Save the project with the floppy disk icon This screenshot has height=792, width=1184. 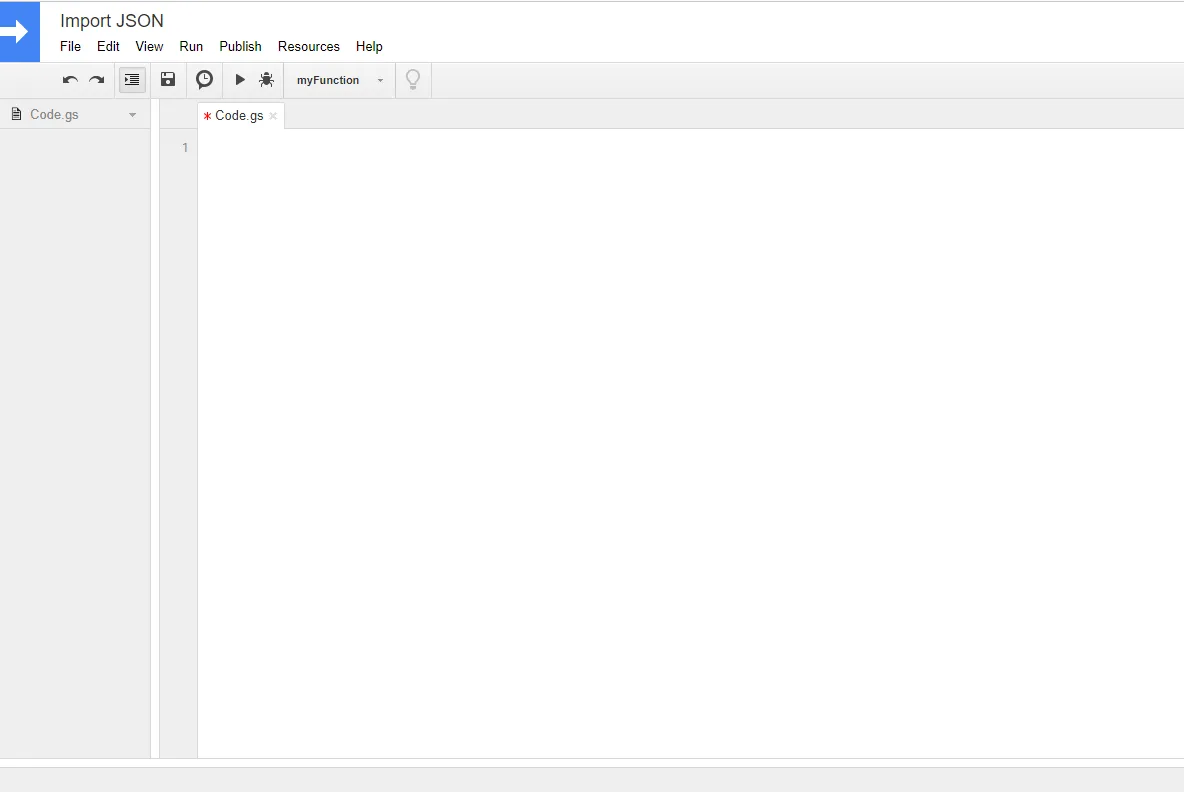click(x=168, y=79)
